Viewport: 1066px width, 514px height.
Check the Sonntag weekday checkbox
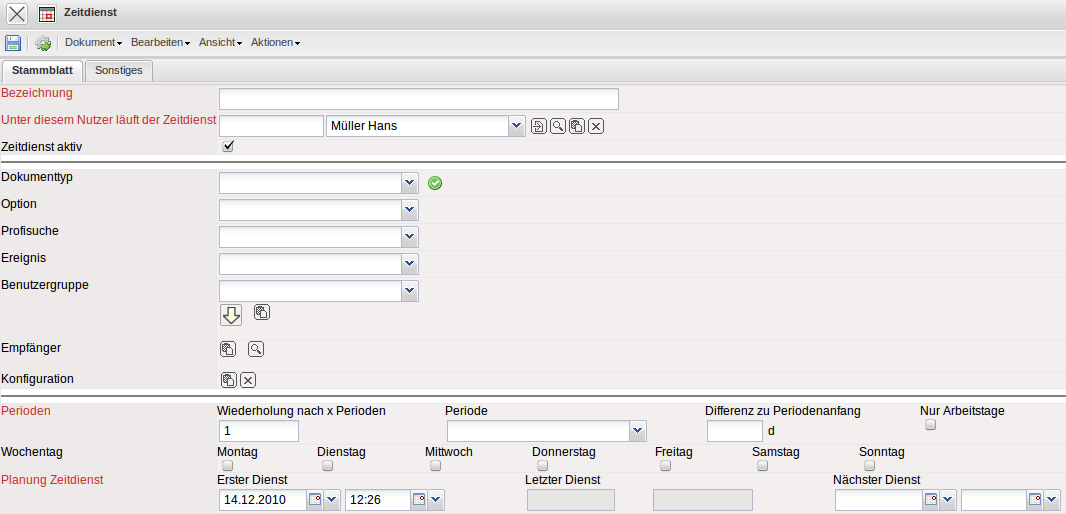(869, 466)
